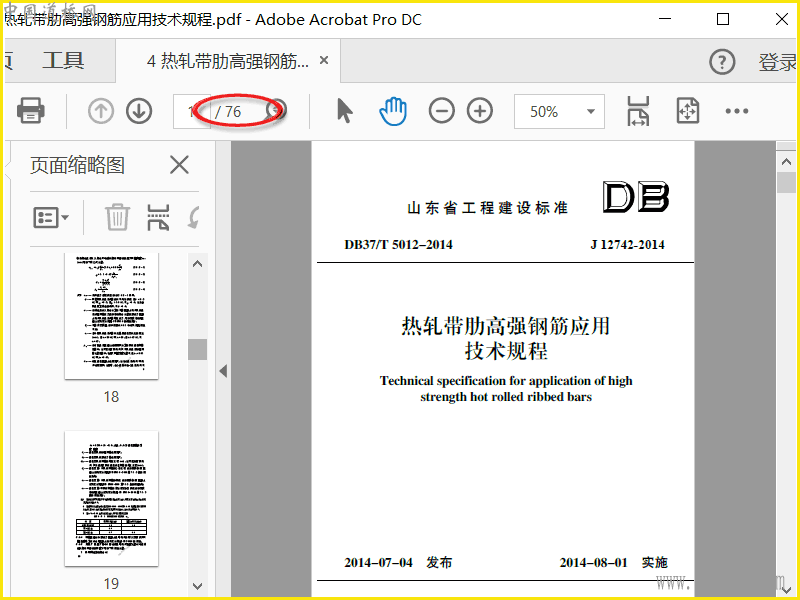Open the Help question mark icon

722,62
